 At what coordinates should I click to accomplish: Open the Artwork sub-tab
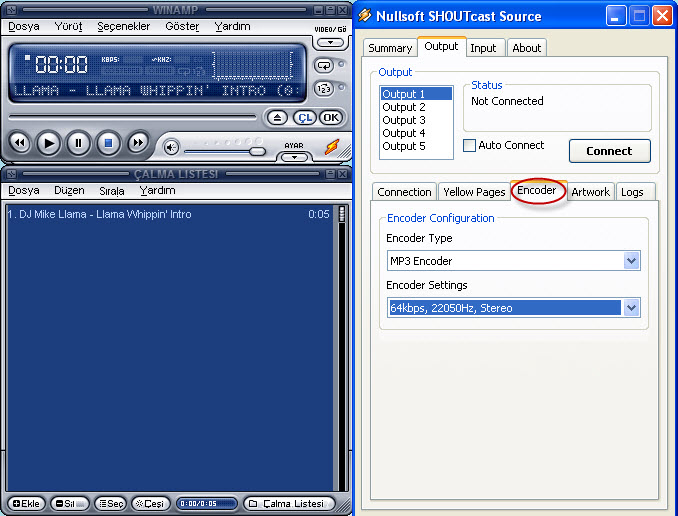click(x=591, y=192)
